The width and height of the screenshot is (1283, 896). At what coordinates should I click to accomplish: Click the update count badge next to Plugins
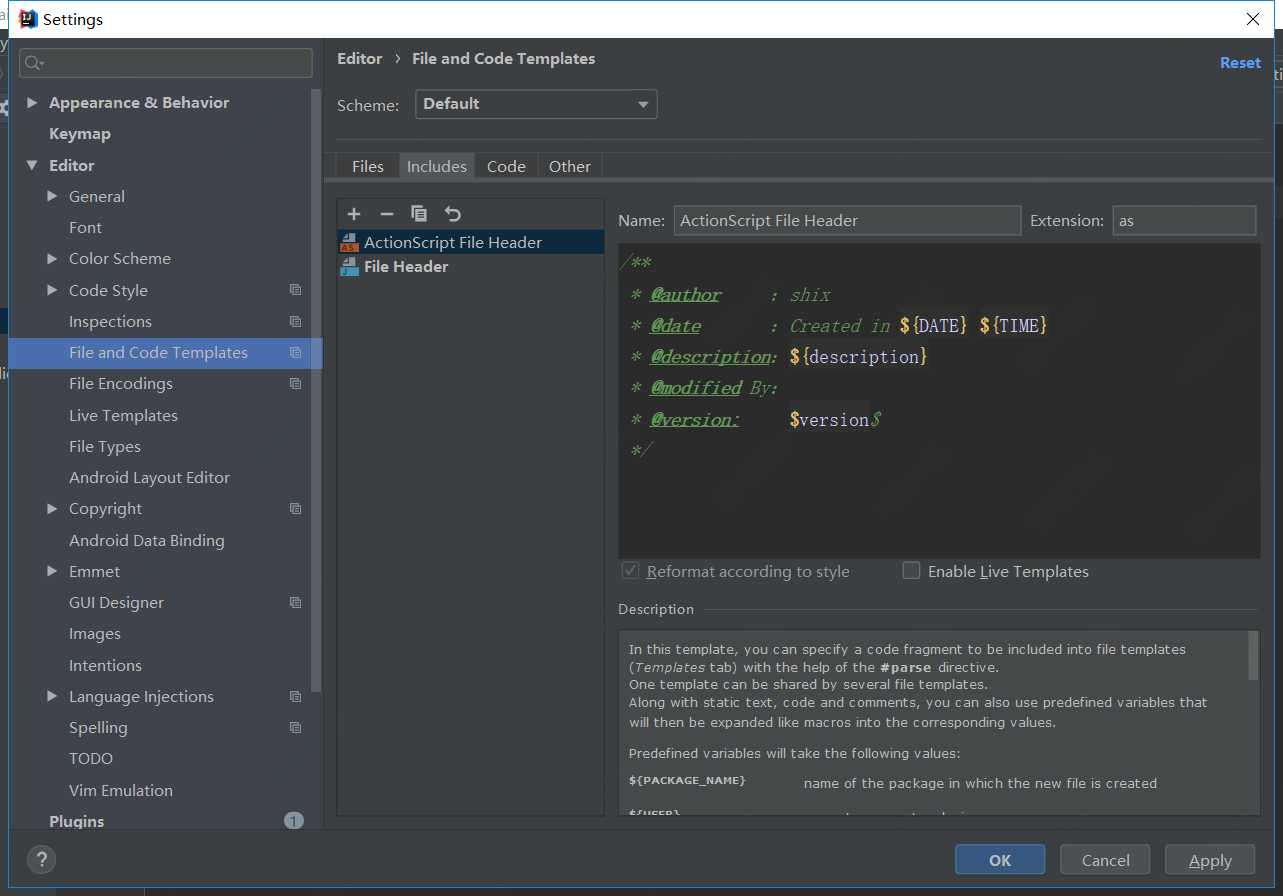[293, 821]
